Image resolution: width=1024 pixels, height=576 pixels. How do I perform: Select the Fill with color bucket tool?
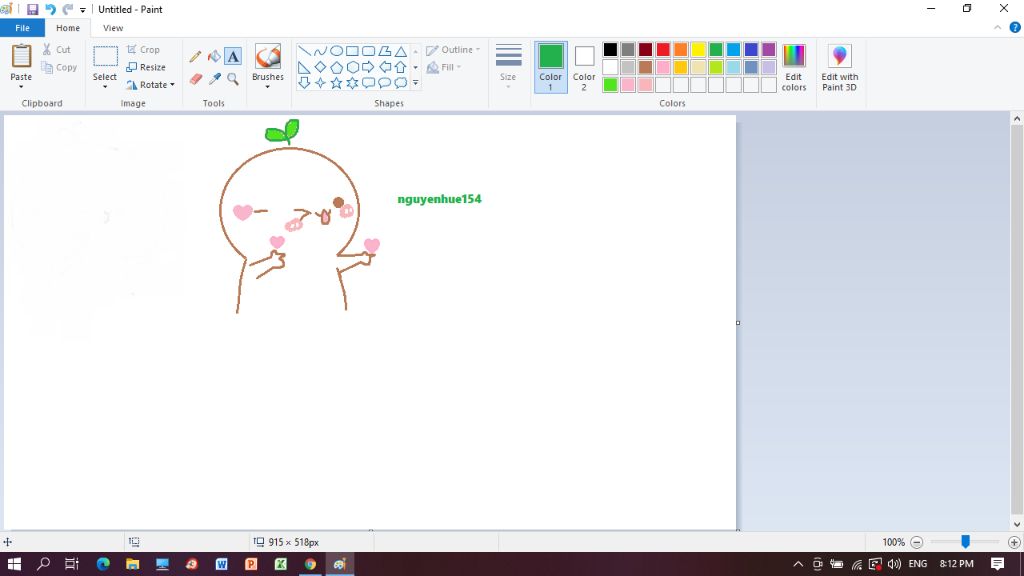[214, 57]
